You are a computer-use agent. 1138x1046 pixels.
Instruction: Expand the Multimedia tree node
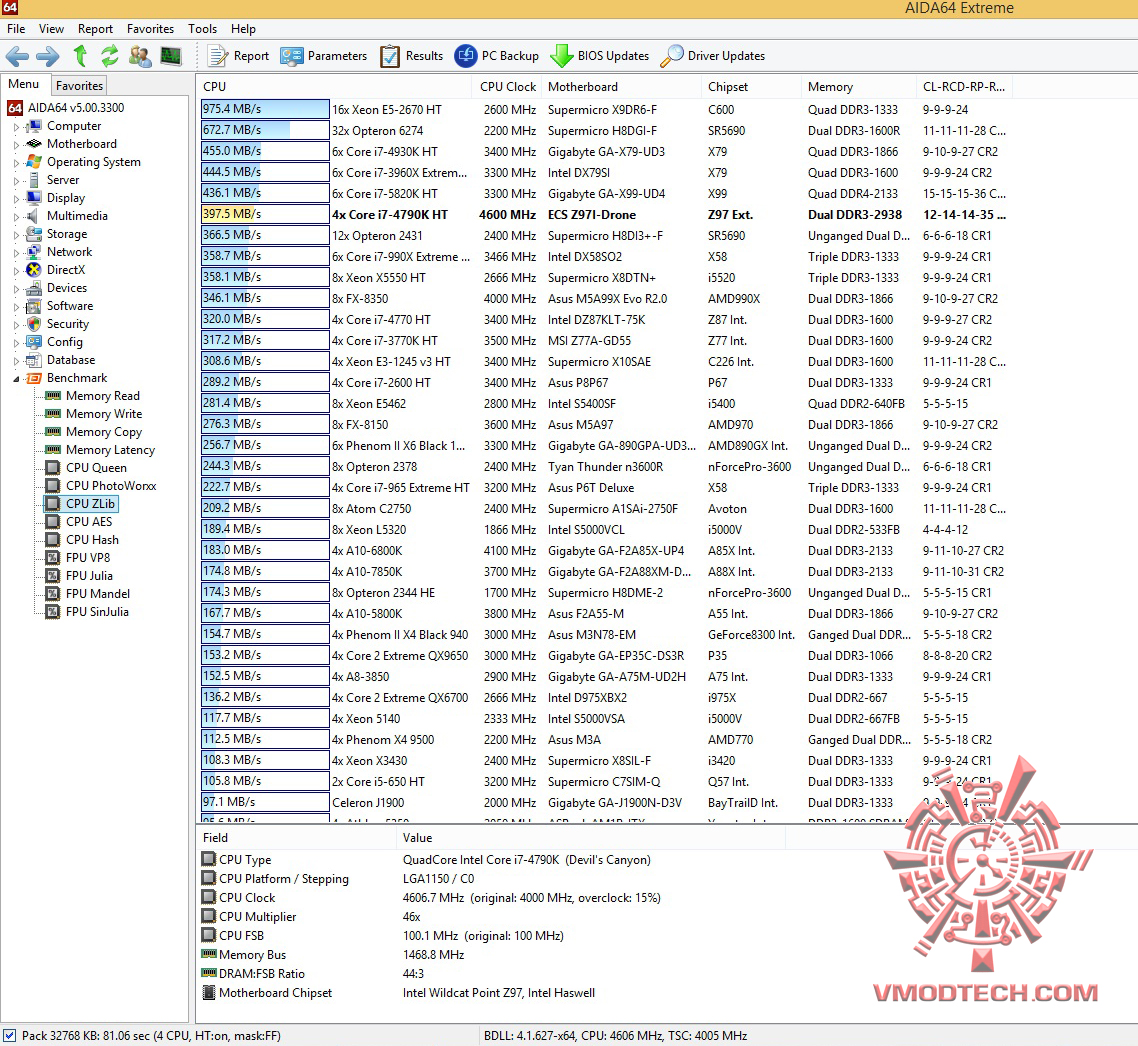16,216
